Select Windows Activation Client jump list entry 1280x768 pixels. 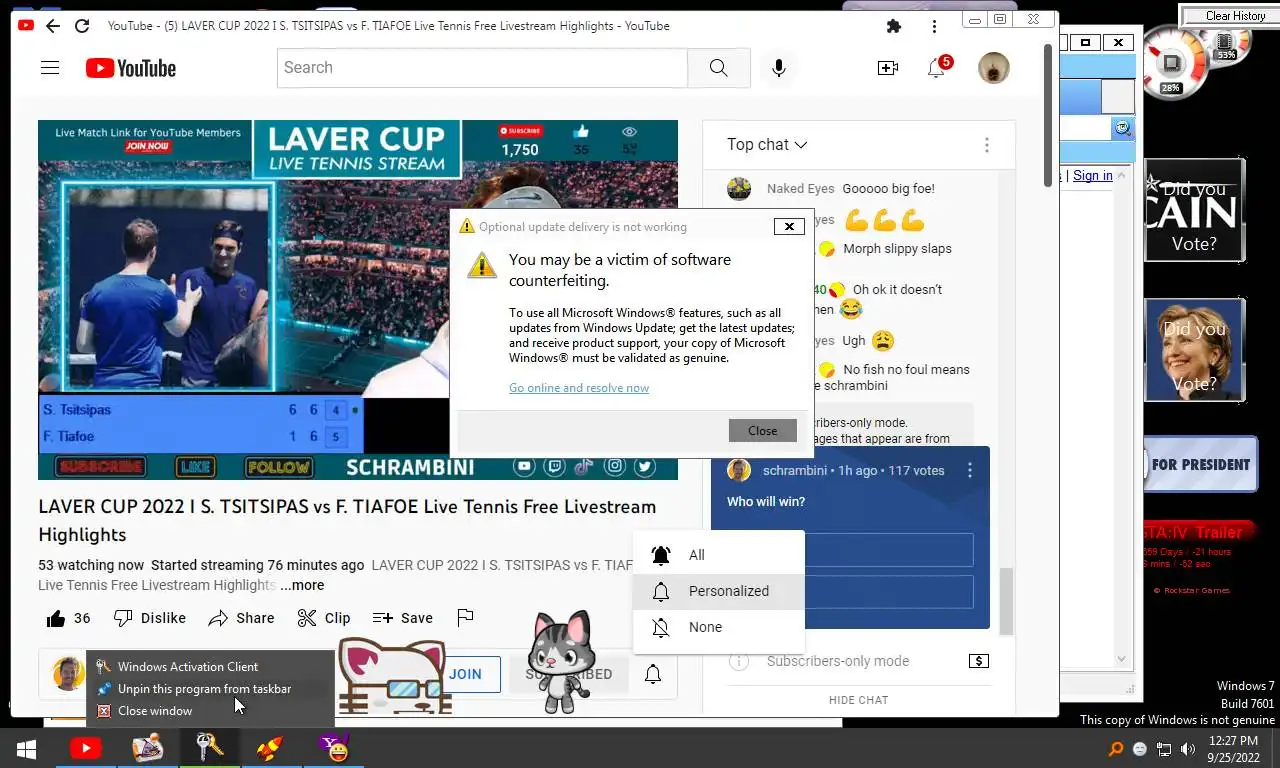pyautogui.click(x=210, y=667)
